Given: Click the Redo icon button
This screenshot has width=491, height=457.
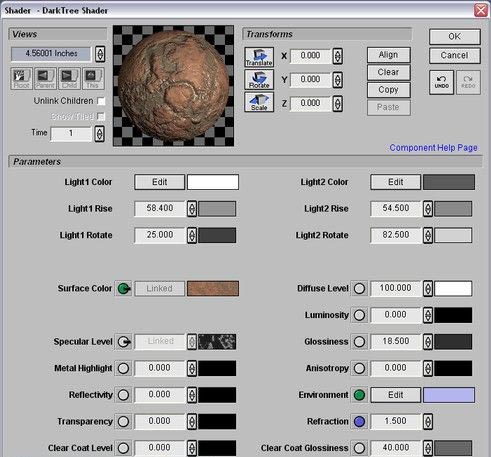Looking at the screenshot, I should tap(468, 82).
